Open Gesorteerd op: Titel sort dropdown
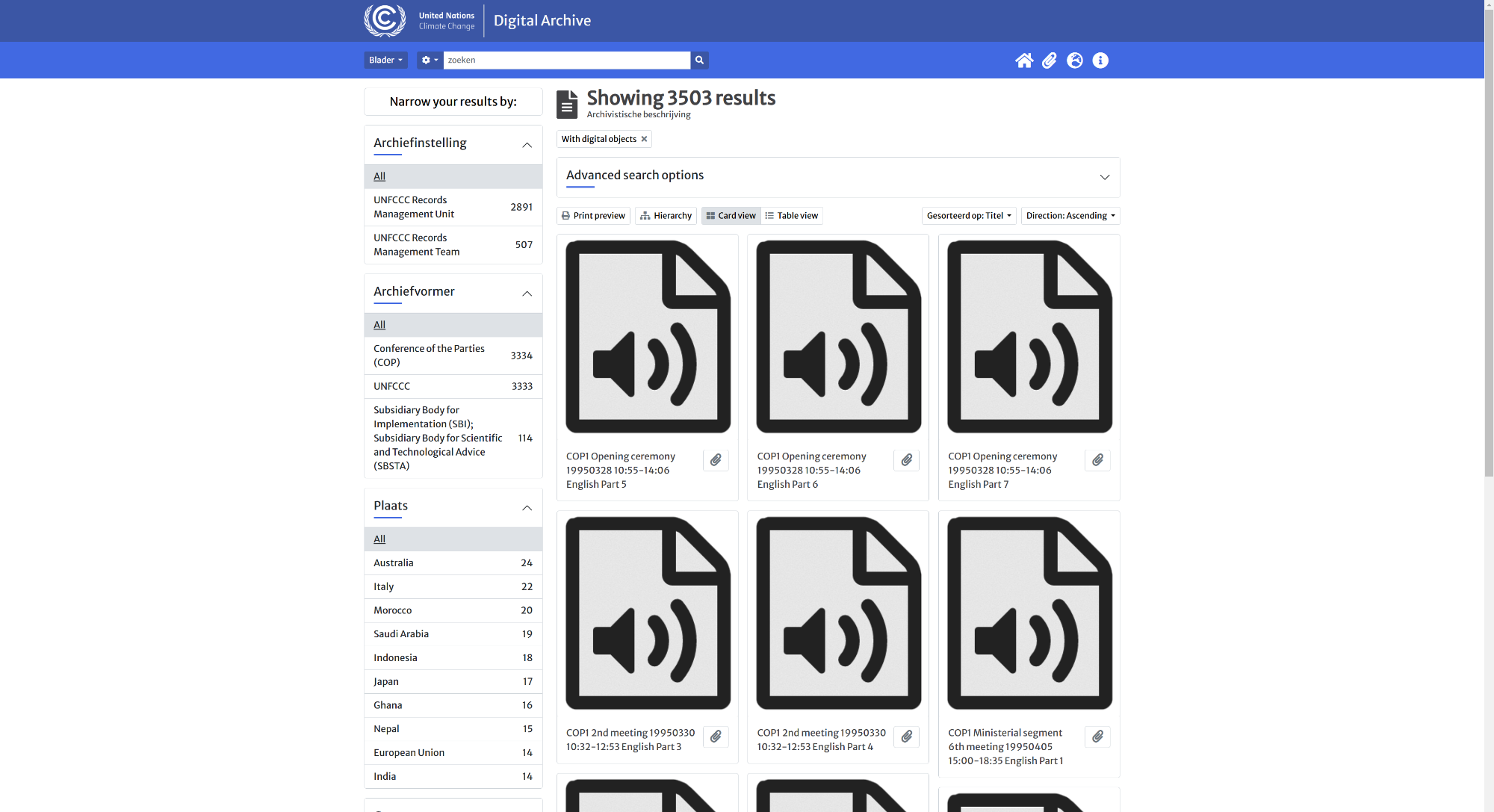Screen dimensions: 1494x812 coord(968,216)
